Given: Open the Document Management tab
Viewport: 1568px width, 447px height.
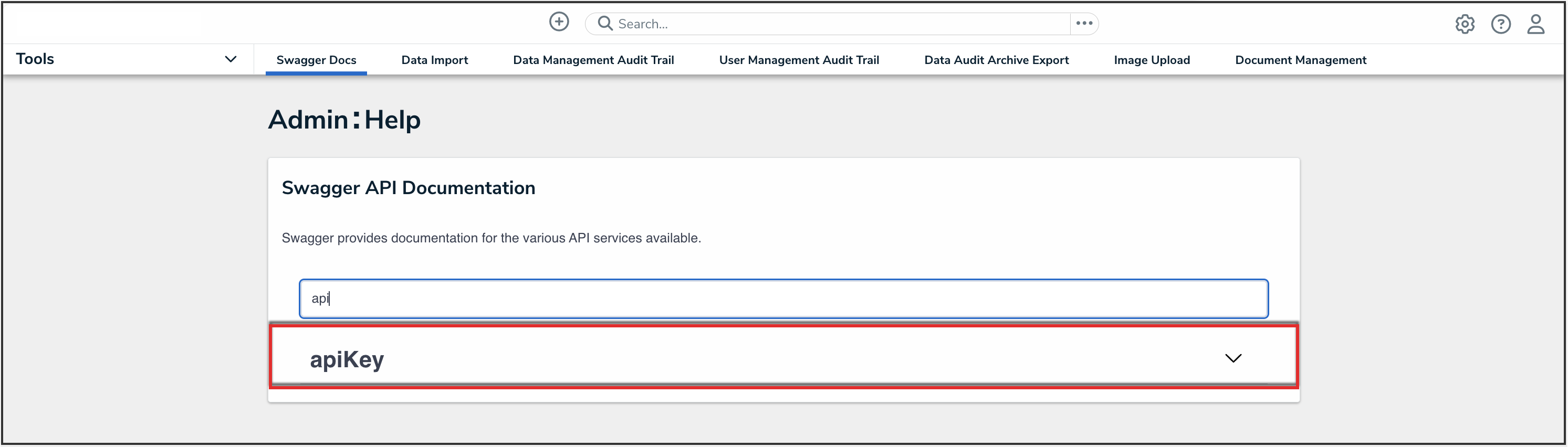Looking at the screenshot, I should pos(1300,60).
